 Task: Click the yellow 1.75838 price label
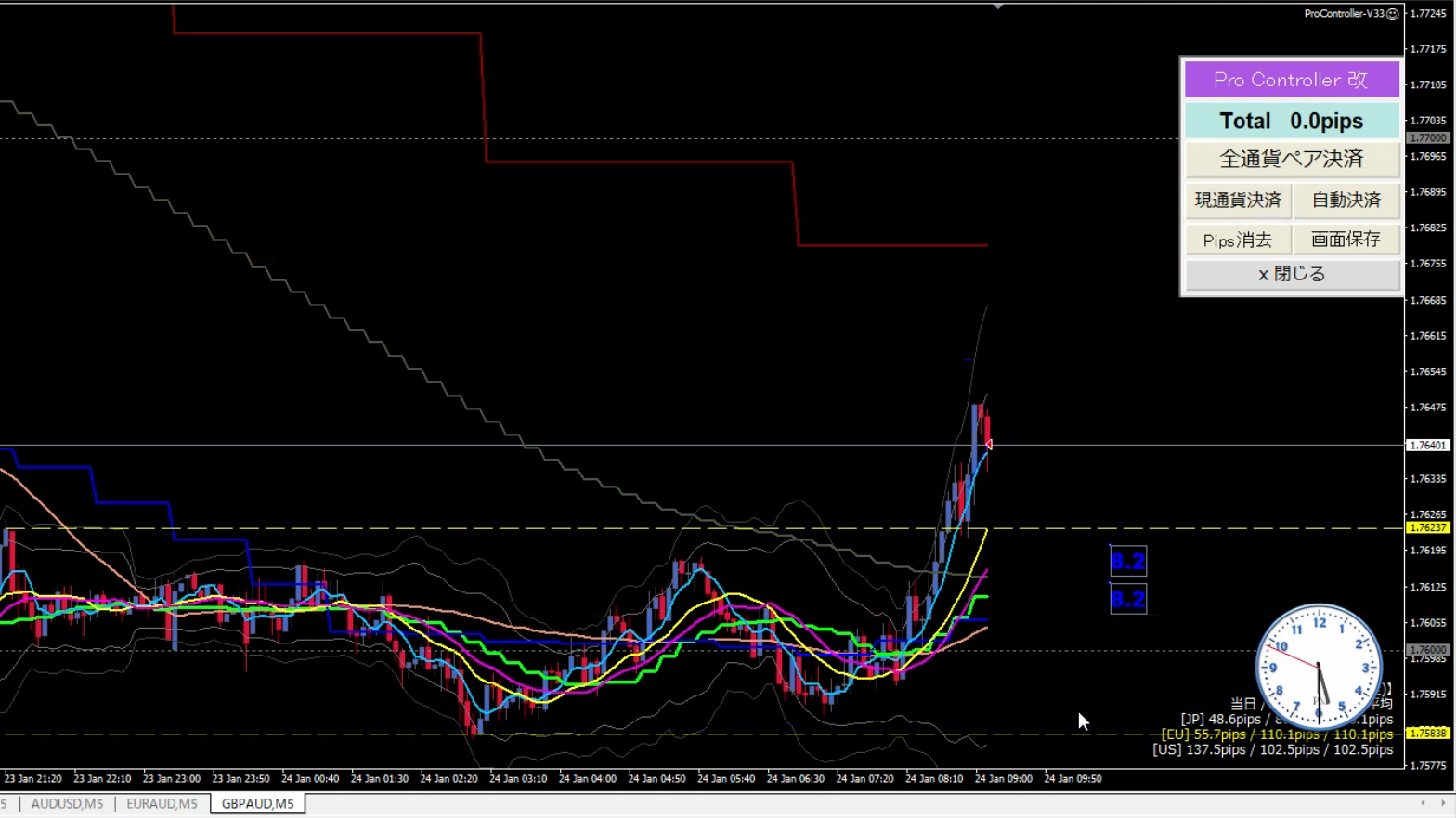1428,734
